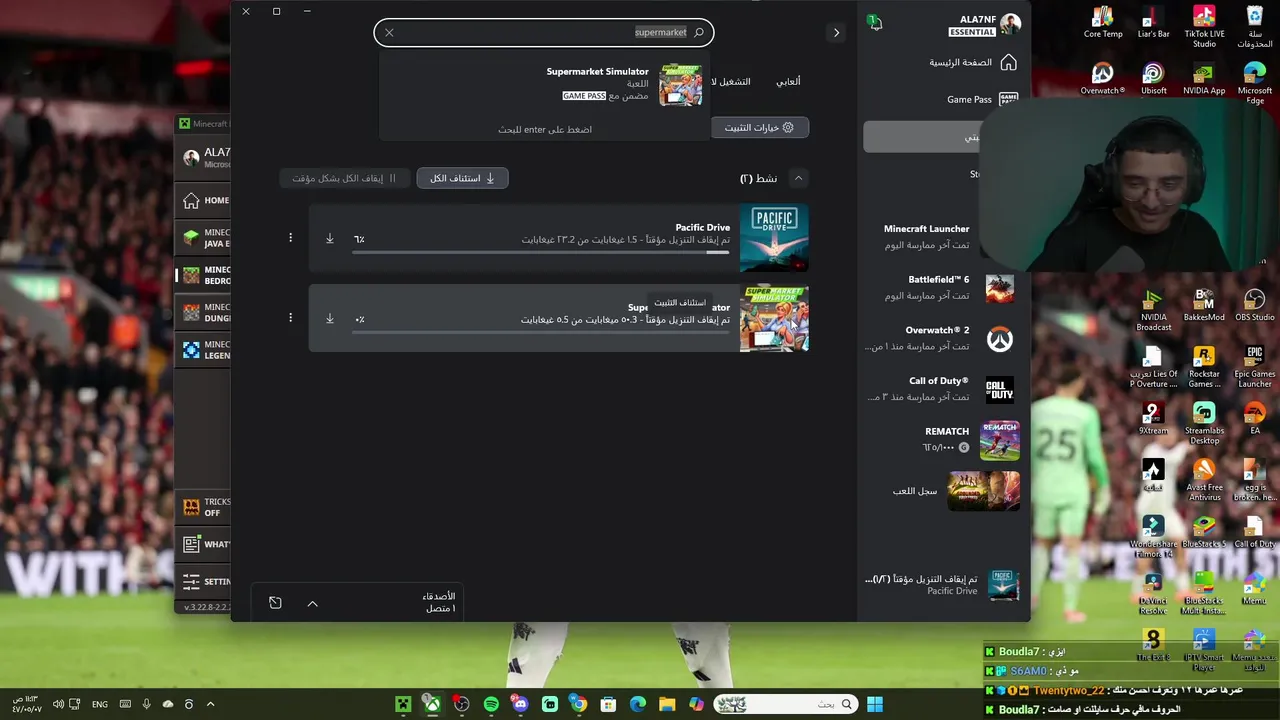Open Google Chrome in taskbar

(x=579, y=705)
